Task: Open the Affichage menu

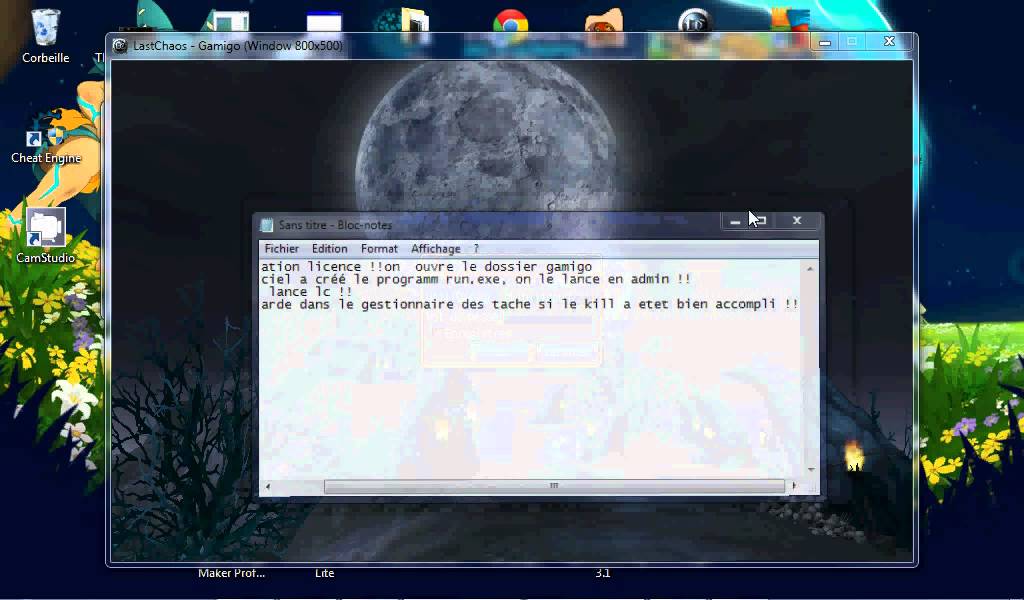Action: tap(436, 249)
